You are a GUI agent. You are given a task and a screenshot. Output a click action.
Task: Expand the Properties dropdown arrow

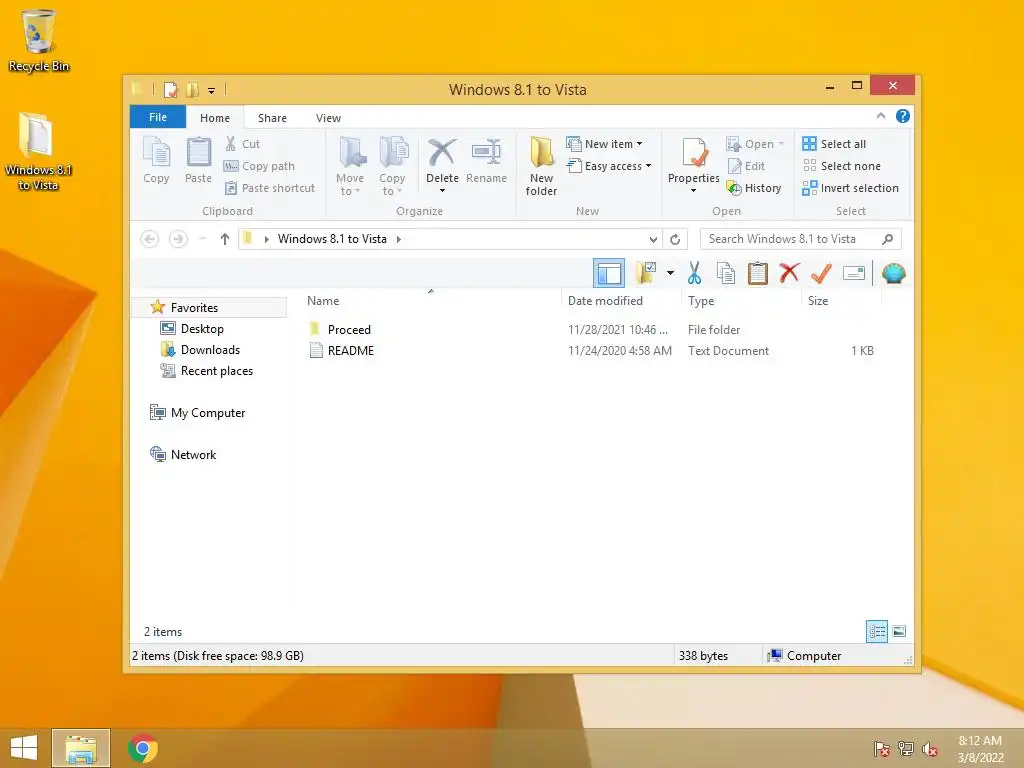[x=694, y=191]
